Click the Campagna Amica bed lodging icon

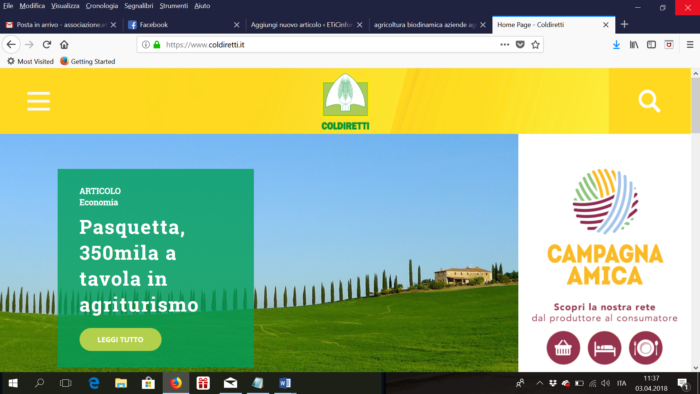(x=604, y=348)
